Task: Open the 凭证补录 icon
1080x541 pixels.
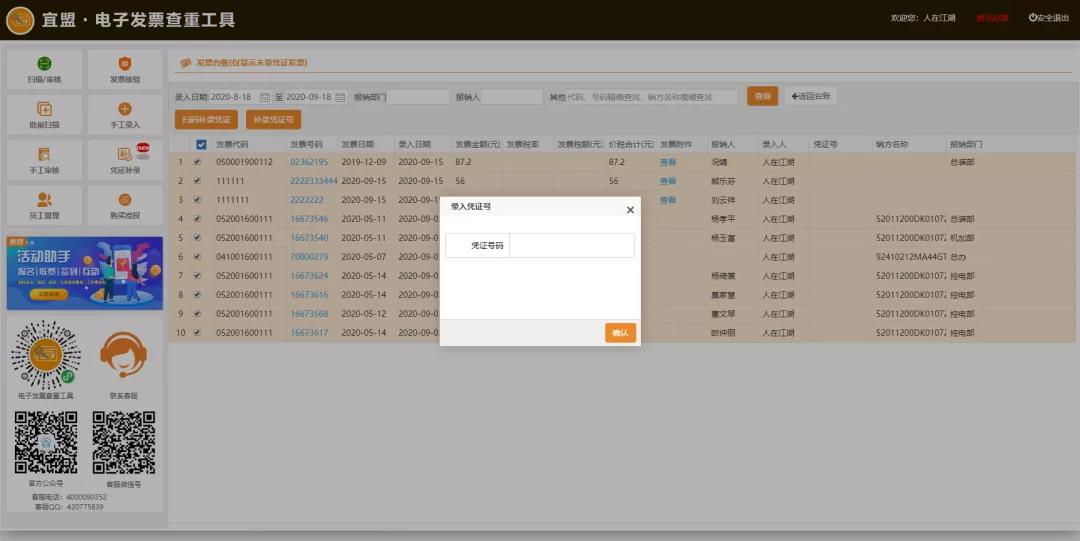Action: point(125,159)
